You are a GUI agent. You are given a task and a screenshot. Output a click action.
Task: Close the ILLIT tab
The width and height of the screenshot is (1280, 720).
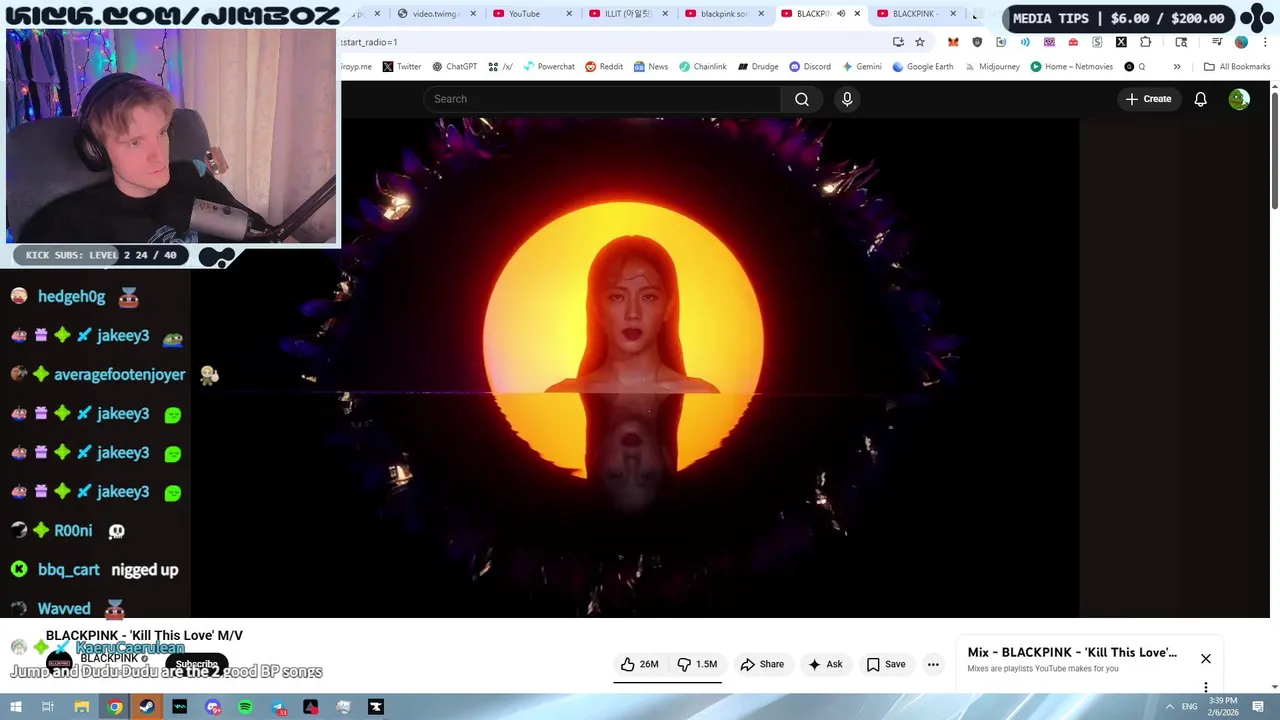click(x=665, y=14)
